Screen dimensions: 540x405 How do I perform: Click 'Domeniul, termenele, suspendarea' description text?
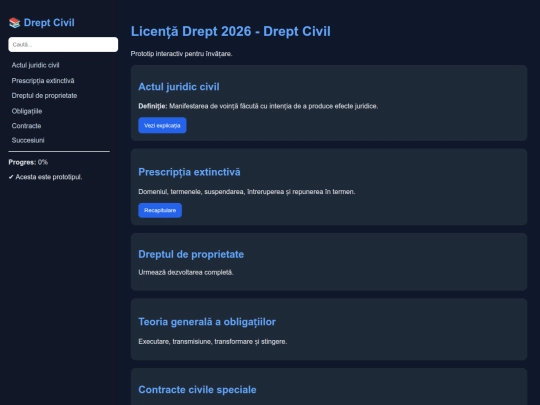tap(247, 191)
